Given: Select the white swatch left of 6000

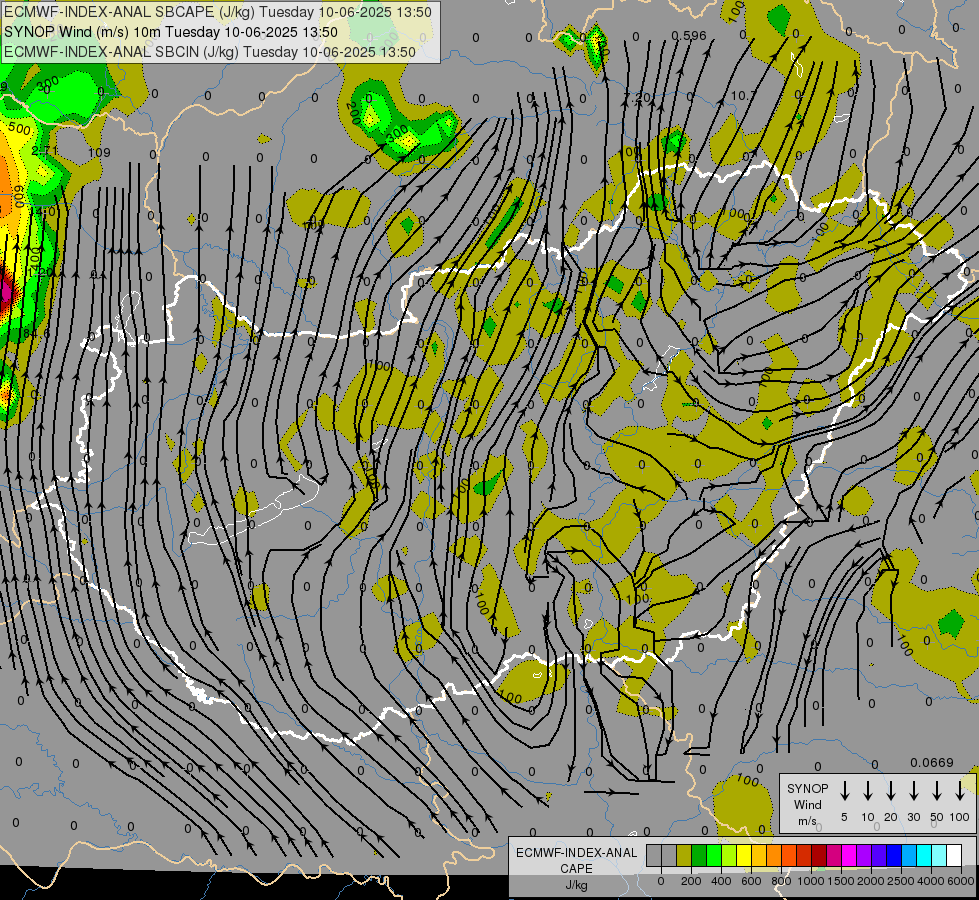Looking at the screenshot, I should coord(954,855).
